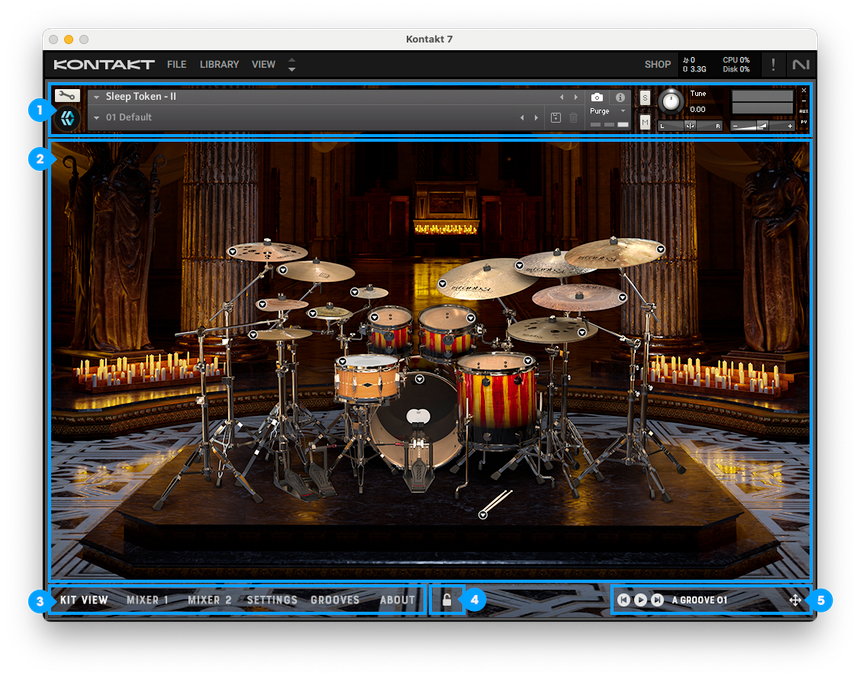Click the instrument volume slider

coord(762,126)
